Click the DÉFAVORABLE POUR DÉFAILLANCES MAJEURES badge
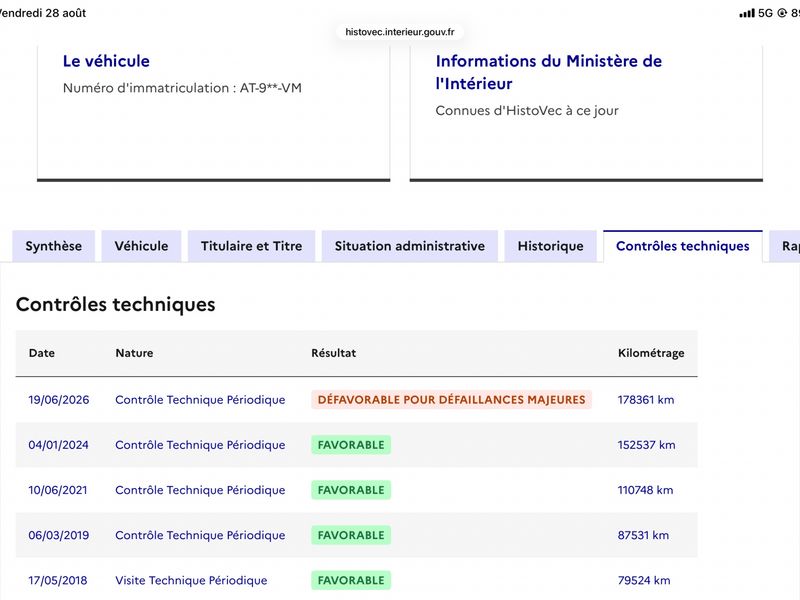This screenshot has width=800, height=600. click(452, 399)
